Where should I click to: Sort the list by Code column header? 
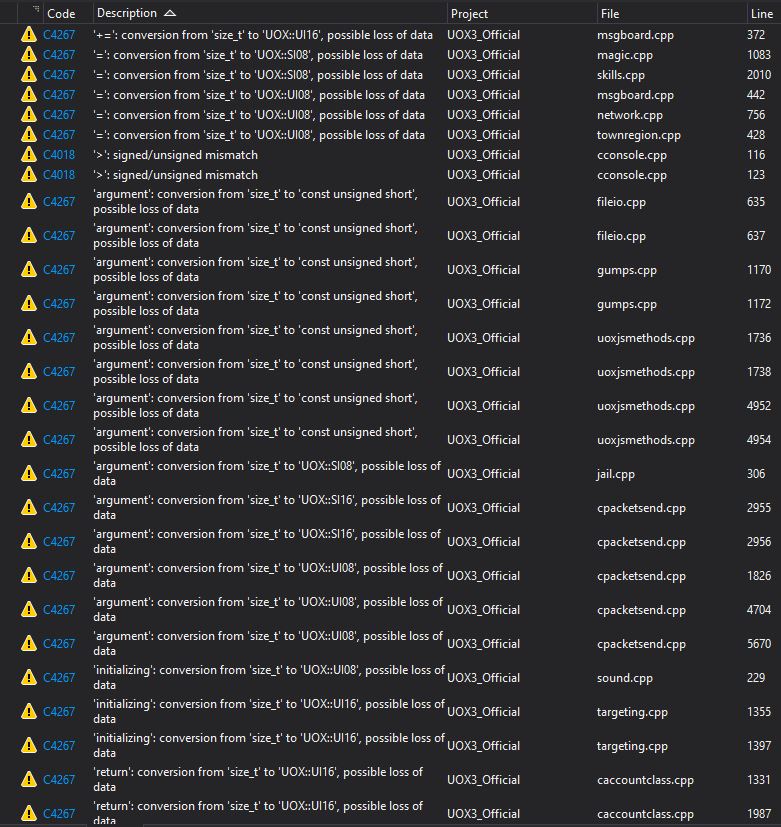pos(61,13)
